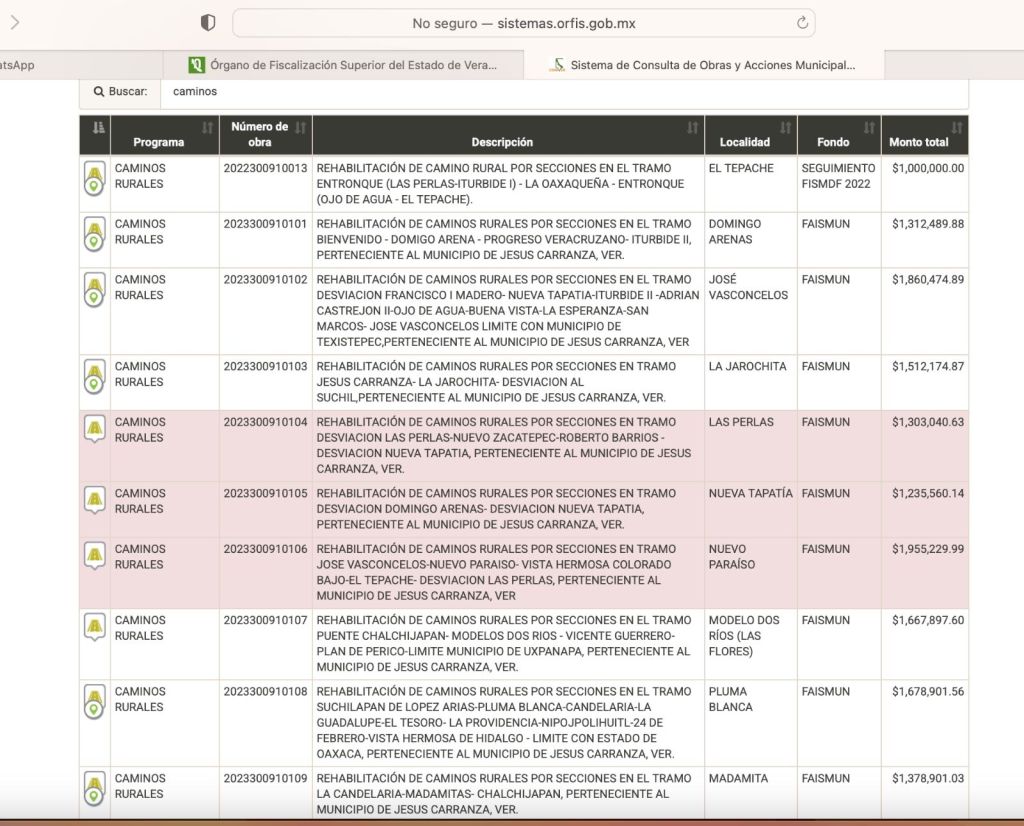The height and width of the screenshot is (826, 1024).
Task: Click the Buscar field containing "caminos"
Action: [x=560, y=91]
